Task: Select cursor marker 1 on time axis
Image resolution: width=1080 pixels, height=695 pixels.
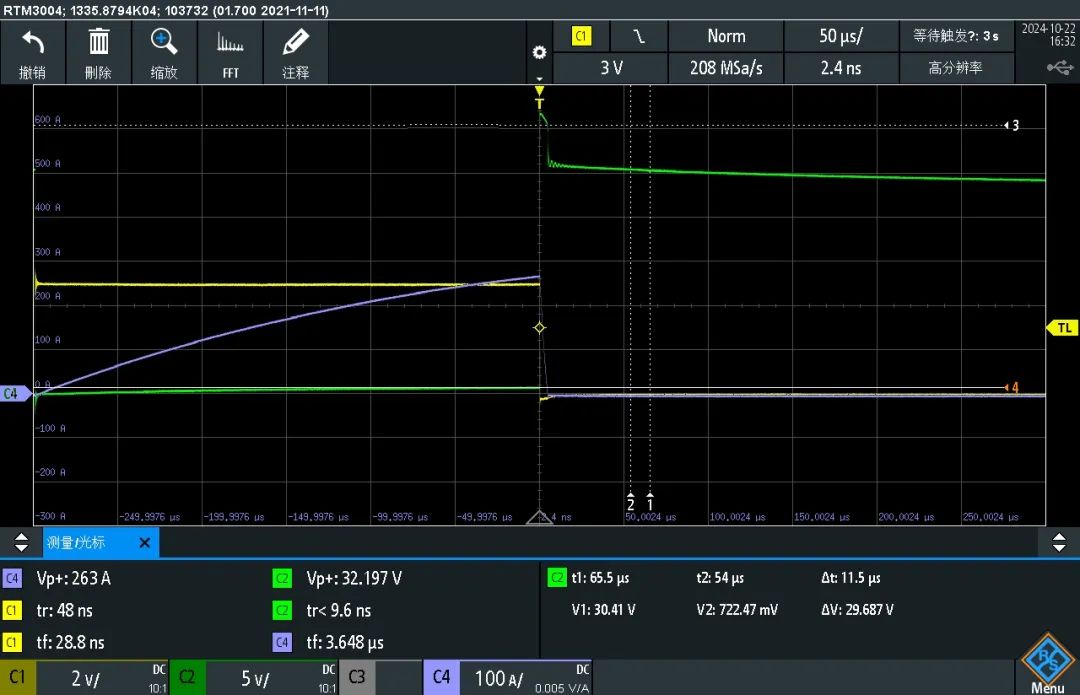Action: point(650,502)
